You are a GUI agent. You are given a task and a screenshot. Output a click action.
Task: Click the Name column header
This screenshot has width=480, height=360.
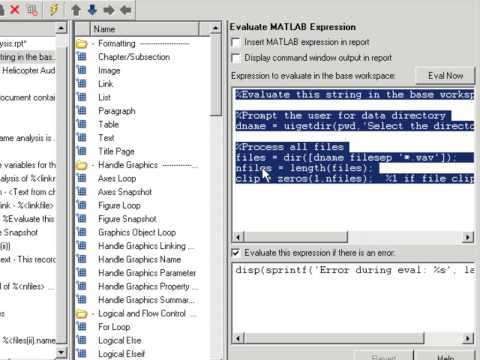click(145, 29)
